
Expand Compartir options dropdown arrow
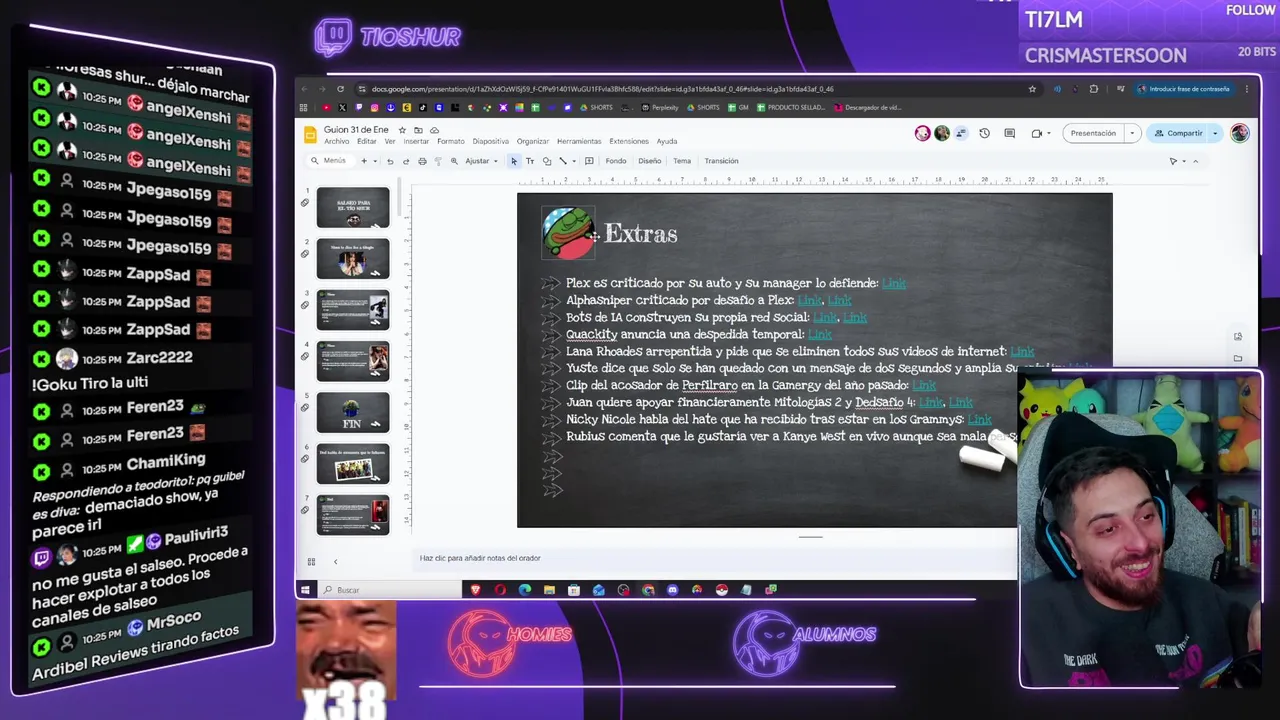pyautogui.click(x=1216, y=133)
